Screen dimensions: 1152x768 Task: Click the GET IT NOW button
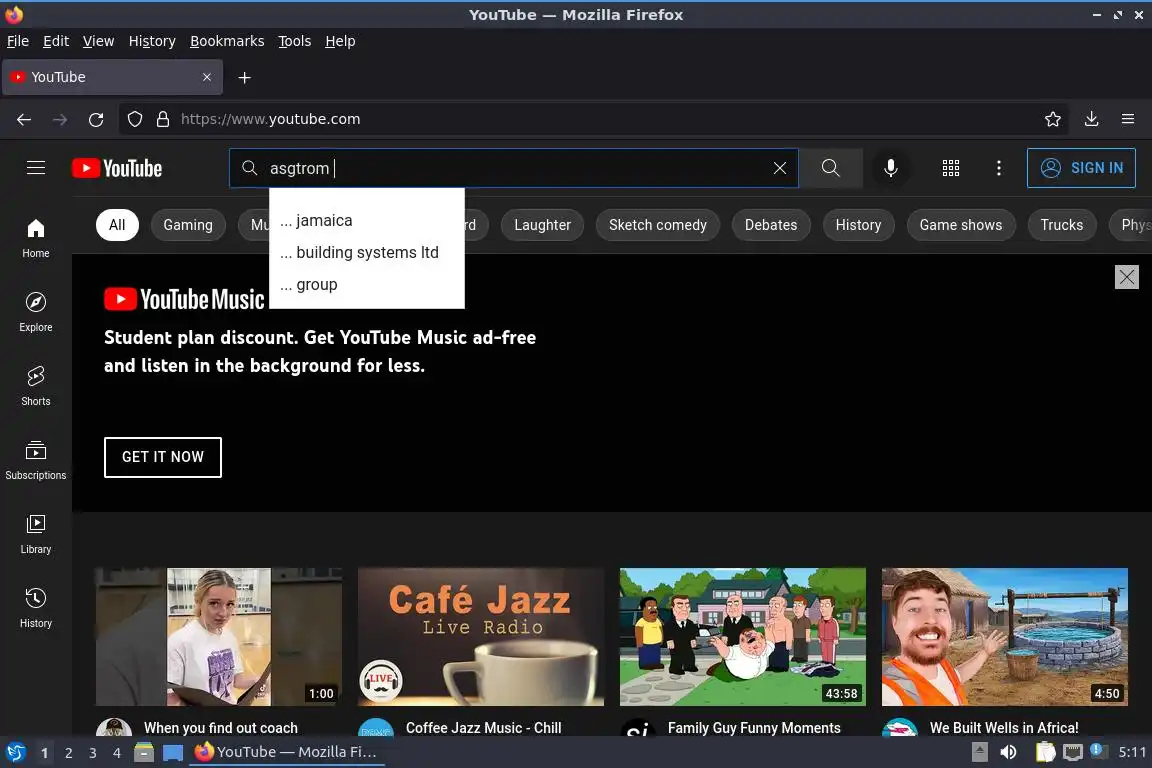pos(162,457)
